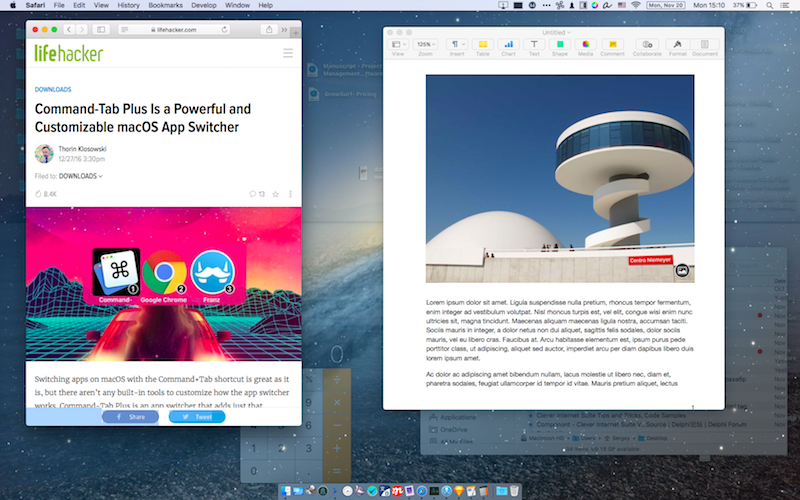800x500 pixels.
Task: Open the Insert dropdown in Pages
Action: tap(457, 44)
